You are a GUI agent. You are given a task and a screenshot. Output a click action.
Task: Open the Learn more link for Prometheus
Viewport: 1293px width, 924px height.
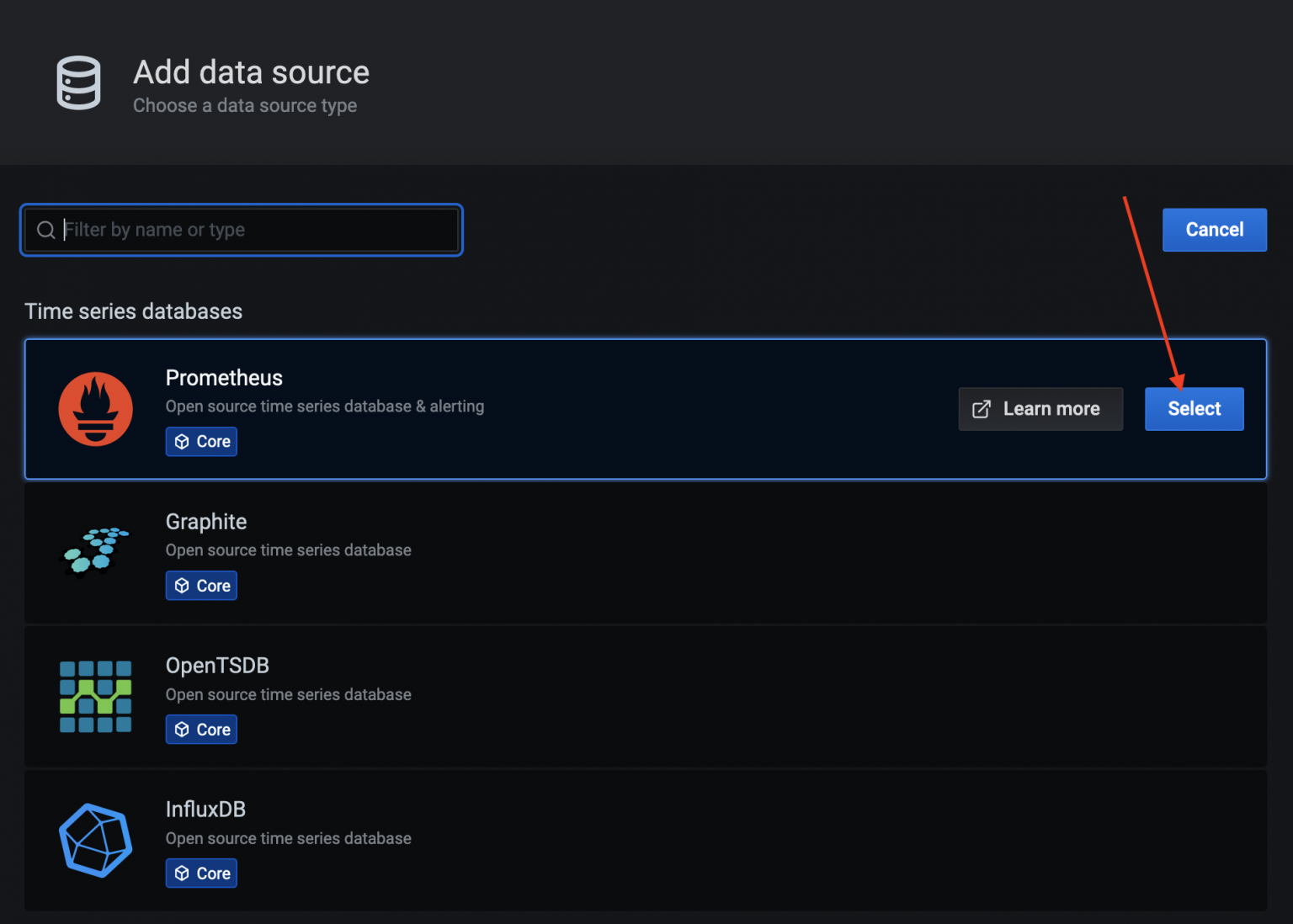(x=1040, y=409)
